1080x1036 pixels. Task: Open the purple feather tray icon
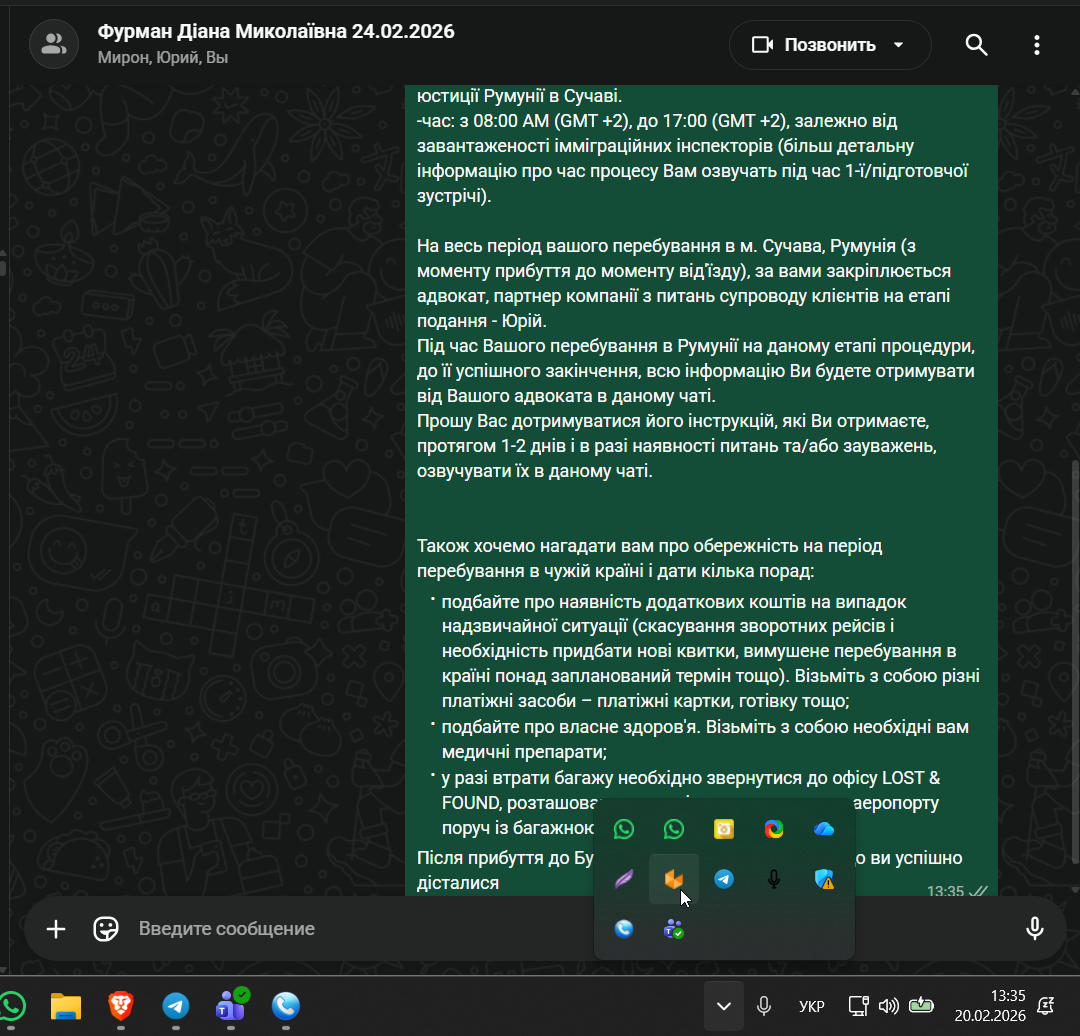tap(623, 879)
